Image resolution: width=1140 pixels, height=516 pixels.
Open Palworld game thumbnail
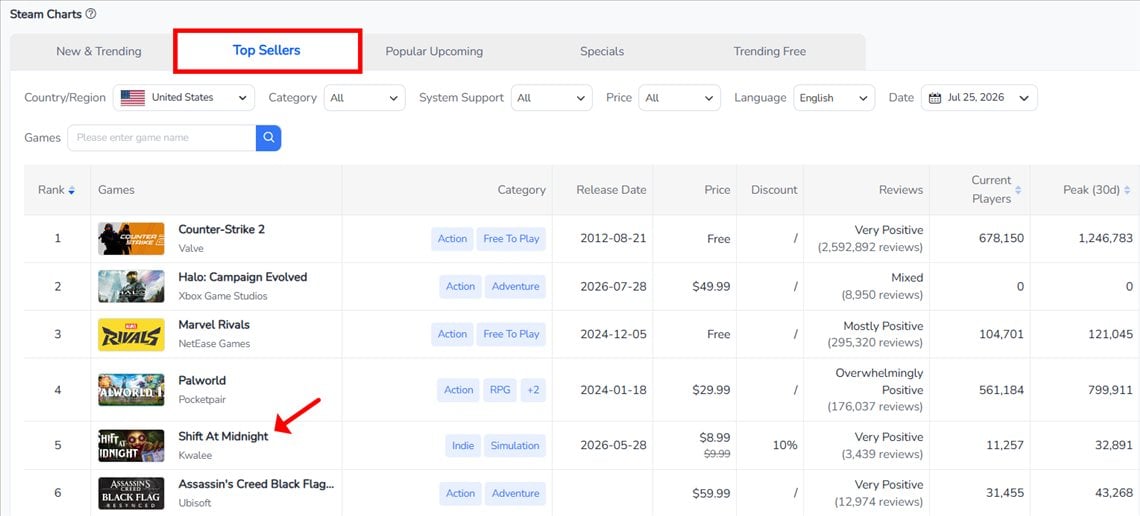pos(132,390)
